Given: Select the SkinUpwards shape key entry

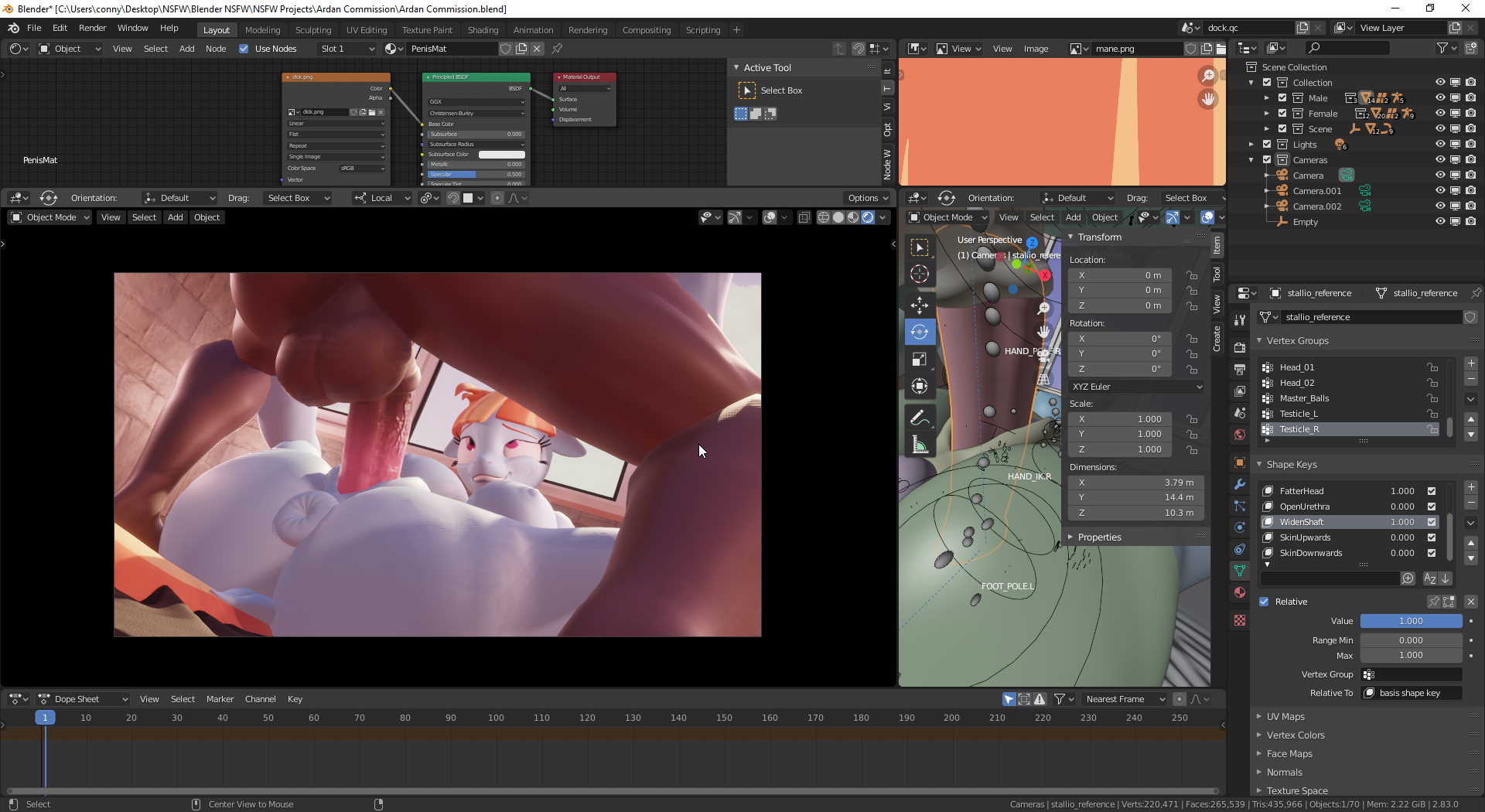Looking at the screenshot, I should pos(1305,537).
